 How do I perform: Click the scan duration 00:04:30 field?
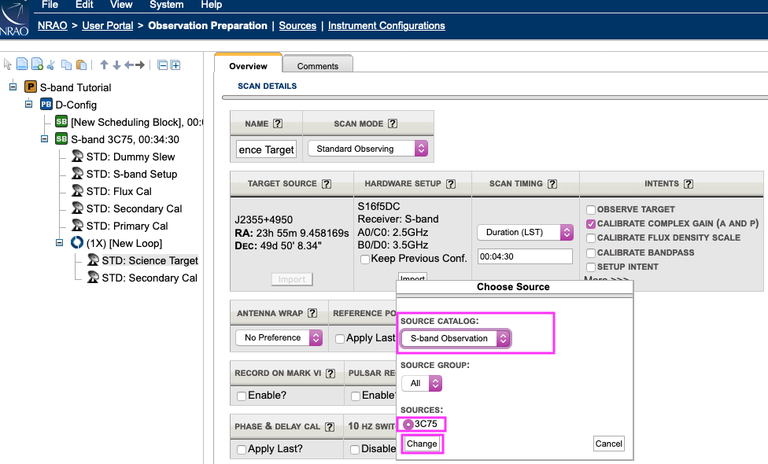pos(523,256)
